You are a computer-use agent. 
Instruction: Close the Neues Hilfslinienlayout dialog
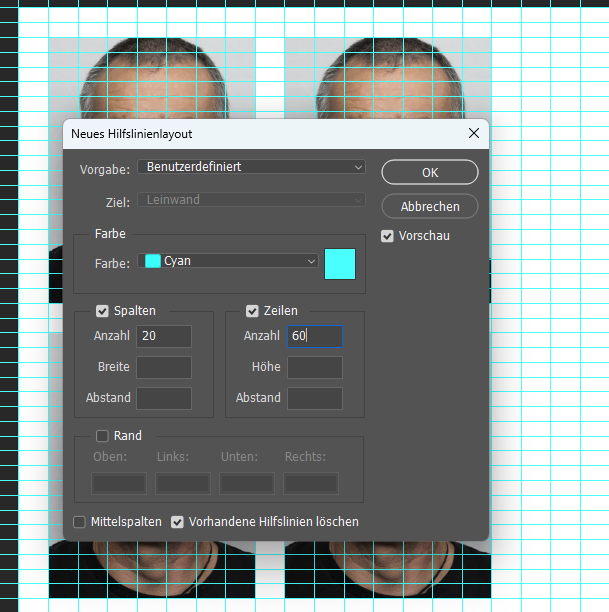tap(473, 133)
